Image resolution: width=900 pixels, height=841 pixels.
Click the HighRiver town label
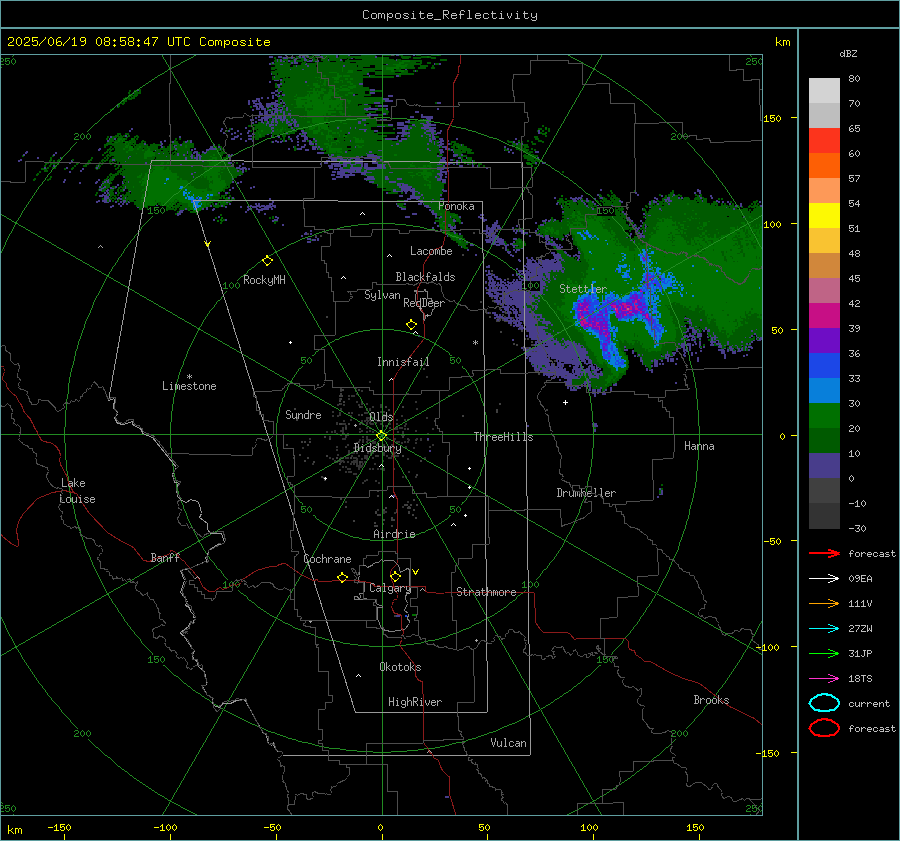pyautogui.click(x=415, y=702)
